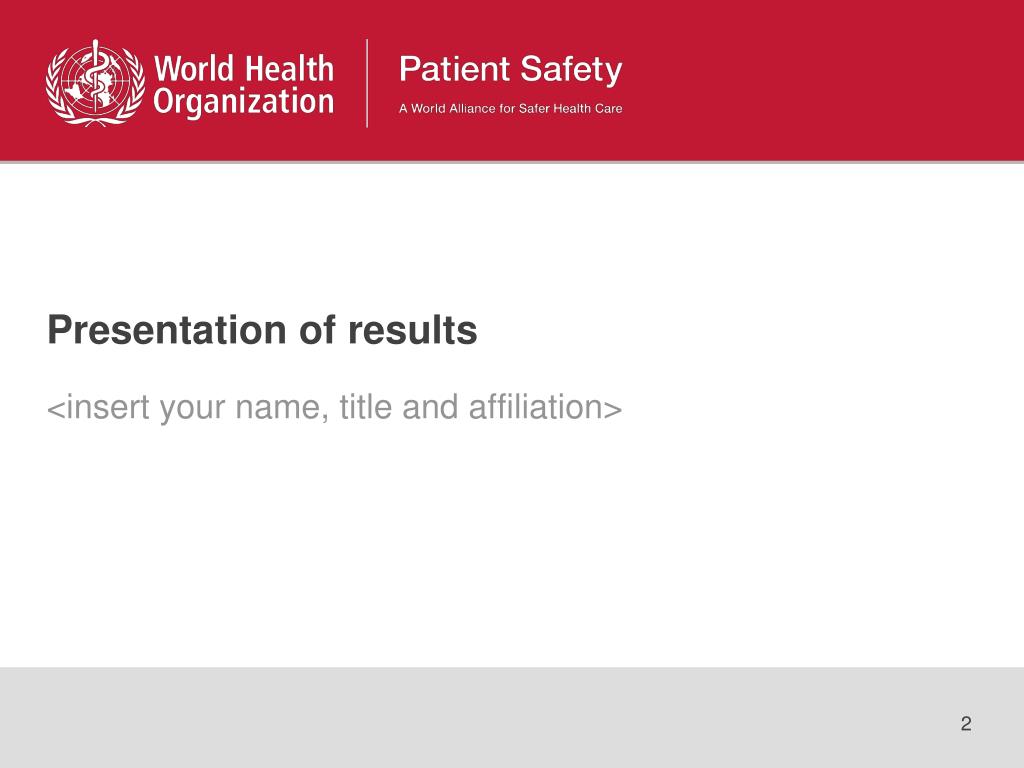Click slide number 2 in footer
1024x768 pixels.
[966, 724]
